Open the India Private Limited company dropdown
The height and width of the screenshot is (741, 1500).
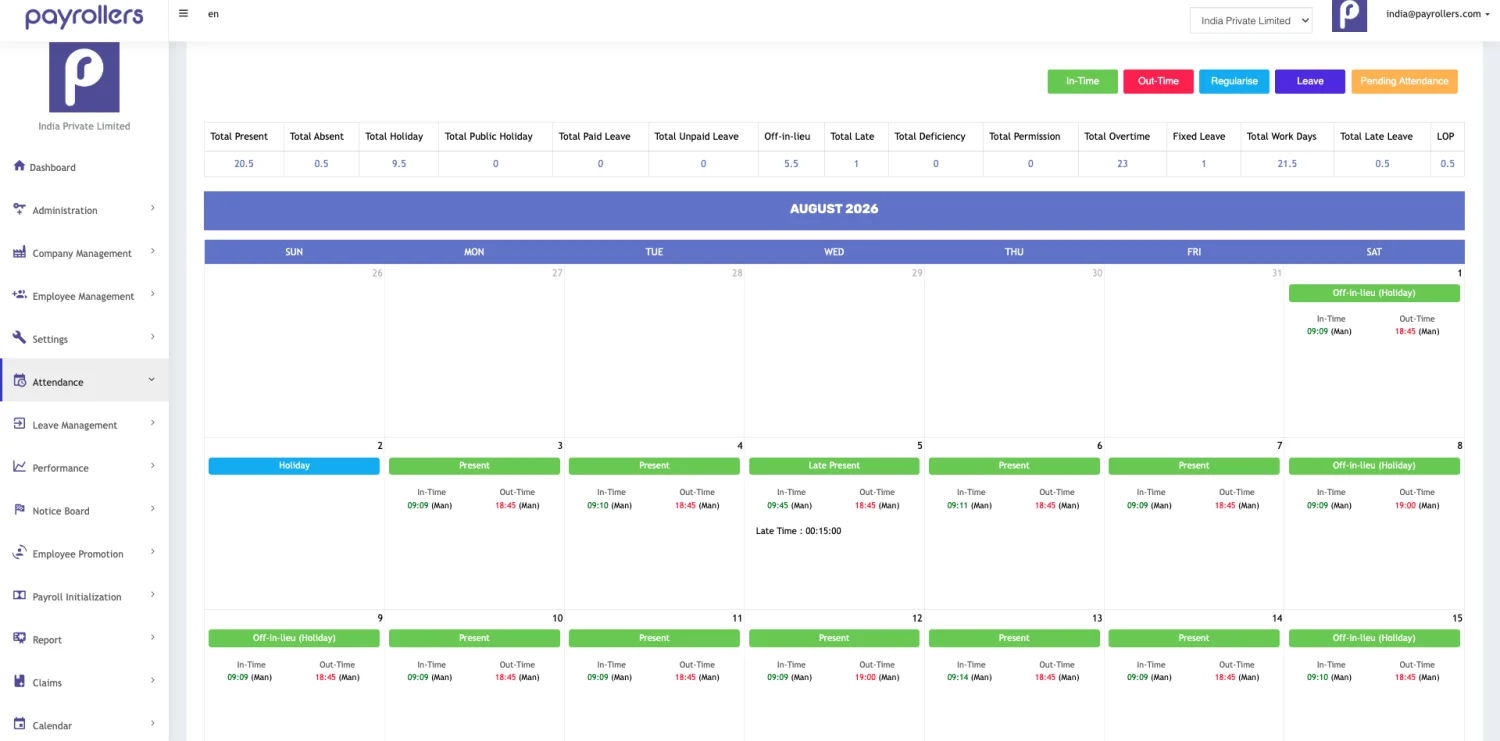pyautogui.click(x=1250, y=21)
